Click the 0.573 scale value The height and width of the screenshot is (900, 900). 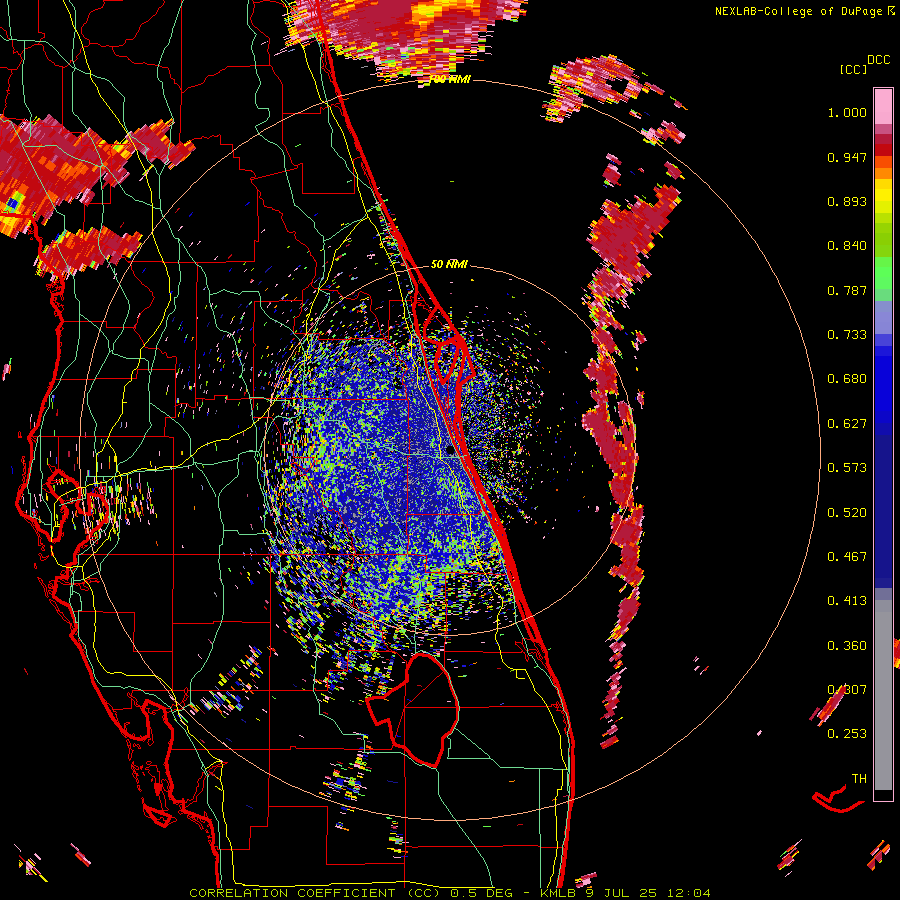point(847,468)
